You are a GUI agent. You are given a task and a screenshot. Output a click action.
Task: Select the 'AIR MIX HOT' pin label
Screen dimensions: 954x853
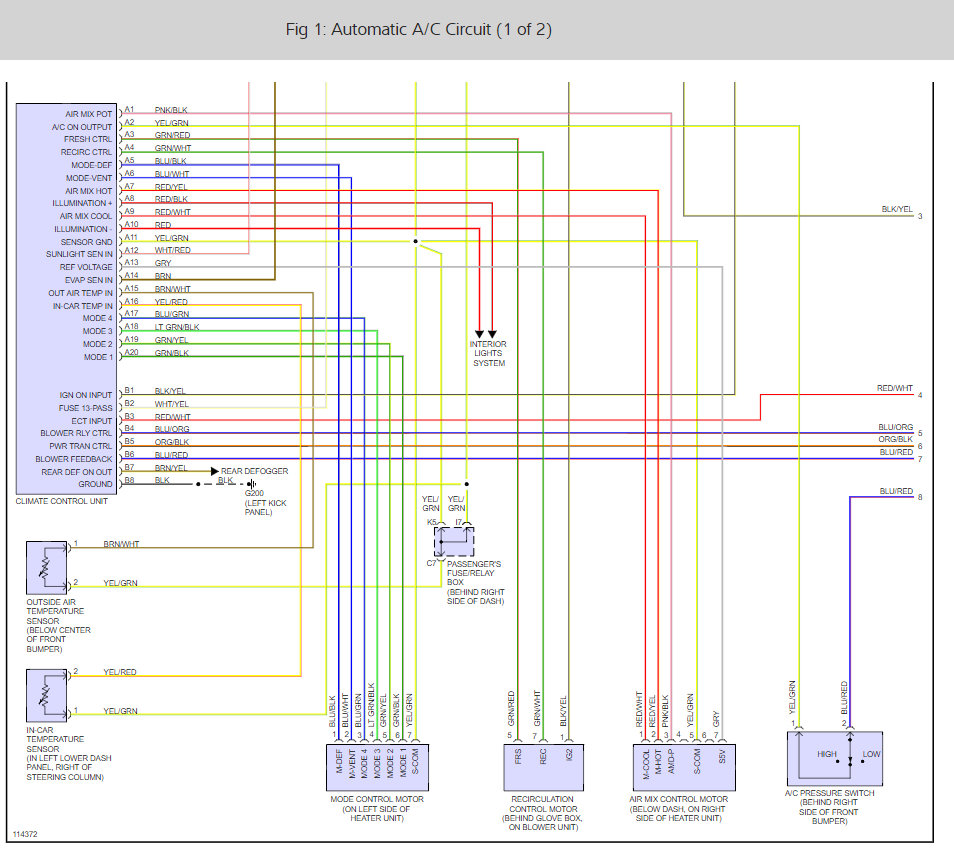[x=89, y=190]
